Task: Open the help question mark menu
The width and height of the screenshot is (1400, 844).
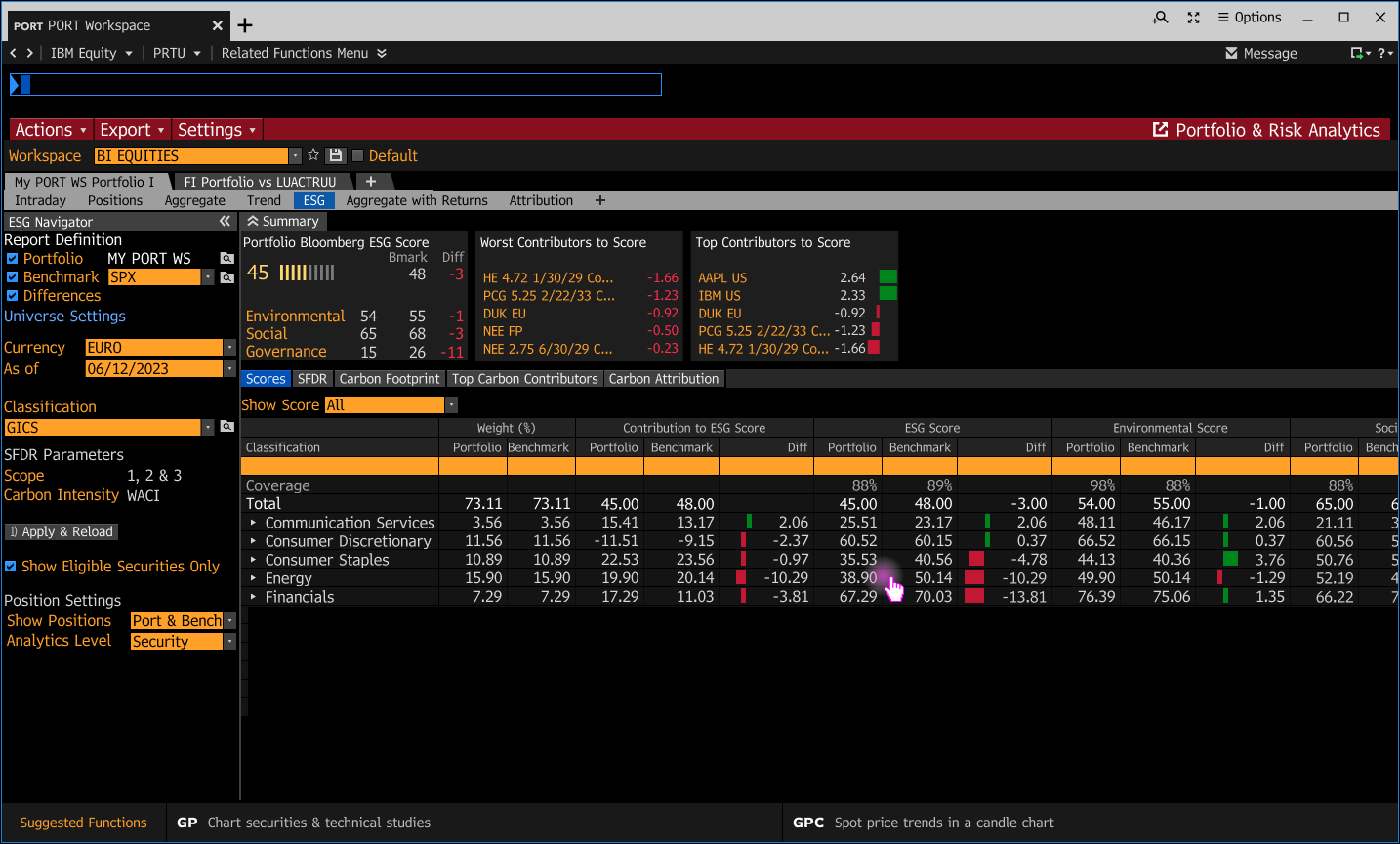Action: pos(1385,53)
